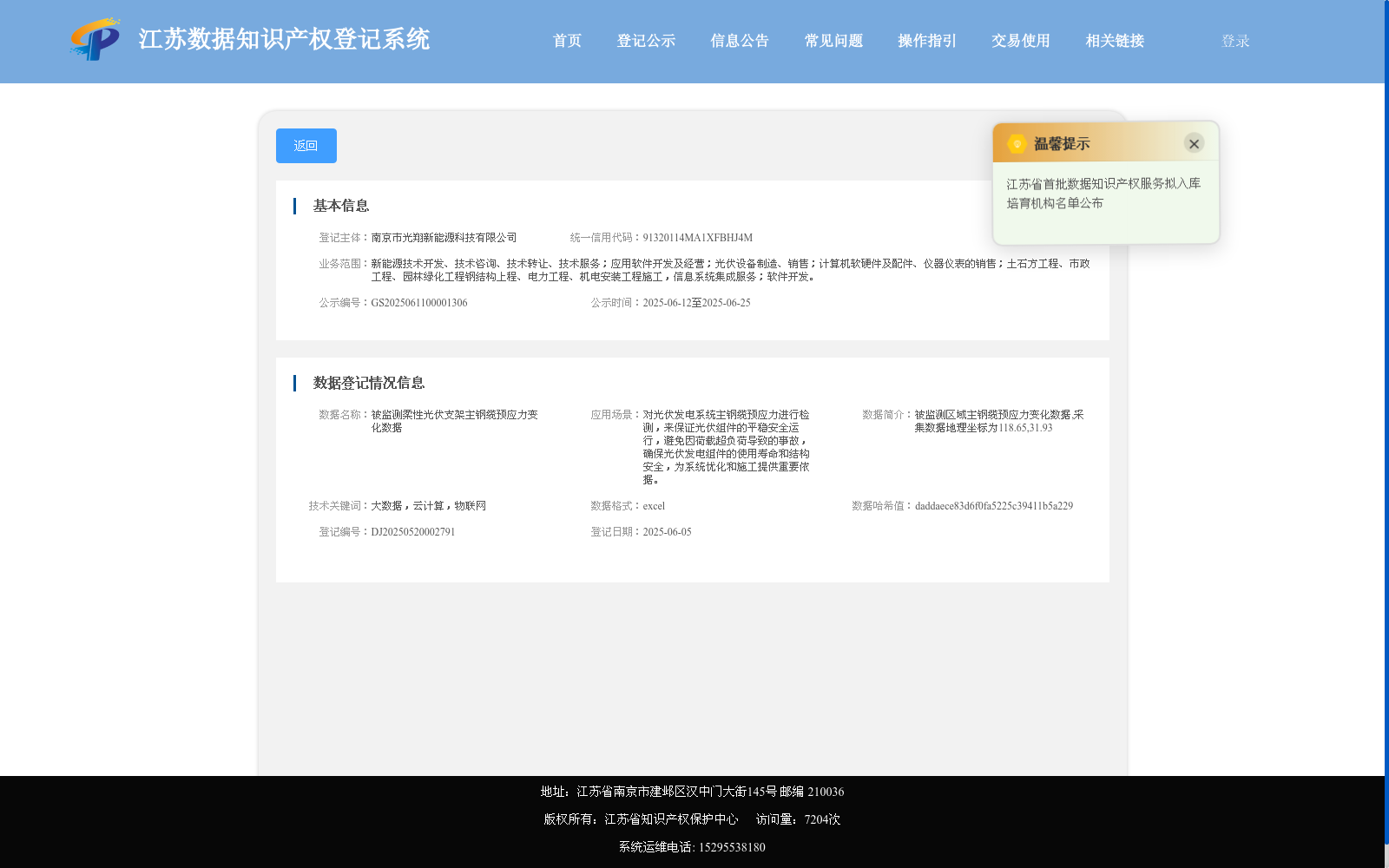Click the support phone 15295538180
1389x868 pixels.
pos(732,847)
